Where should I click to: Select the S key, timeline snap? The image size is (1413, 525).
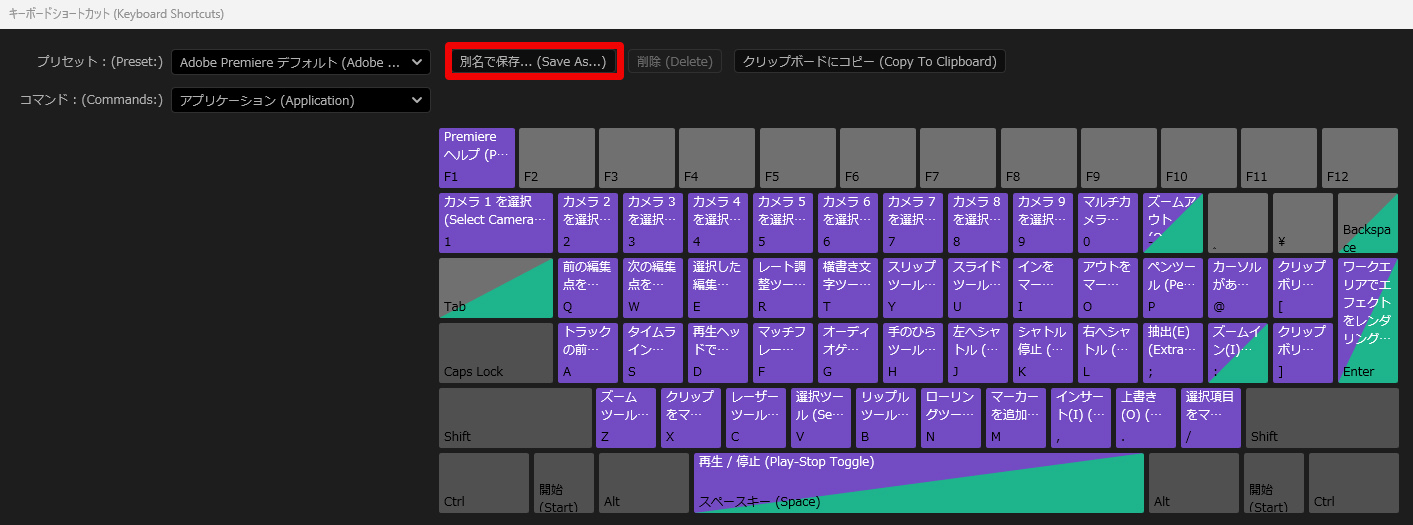pos(653,353)
